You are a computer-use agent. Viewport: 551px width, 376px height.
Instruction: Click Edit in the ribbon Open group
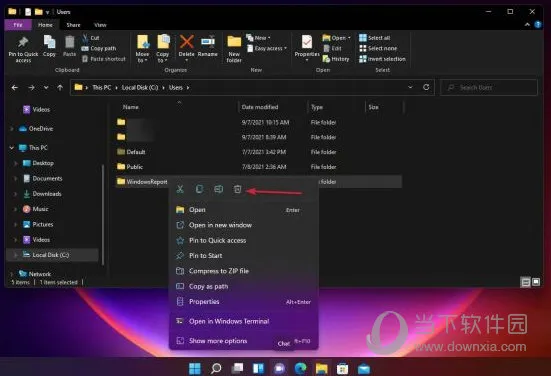pyautogui.click(x=332, y=48)
